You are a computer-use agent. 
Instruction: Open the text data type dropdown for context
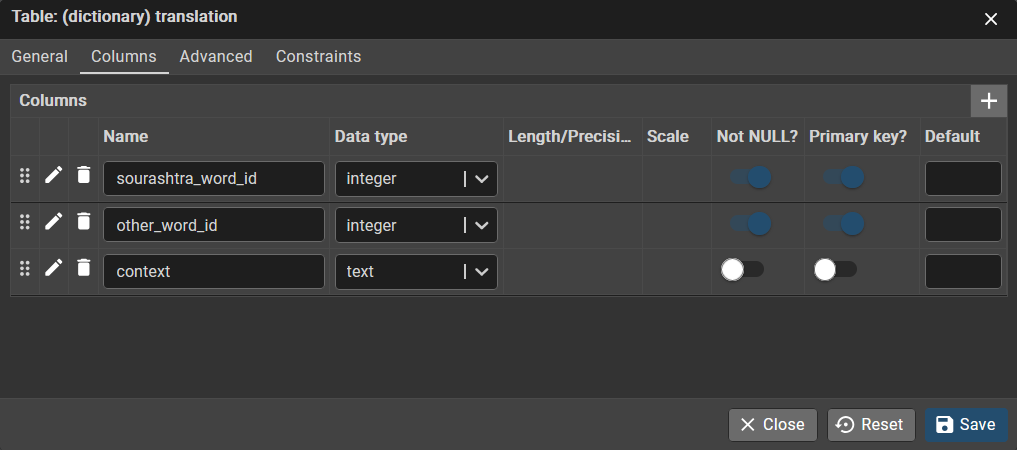coord(416,271)
